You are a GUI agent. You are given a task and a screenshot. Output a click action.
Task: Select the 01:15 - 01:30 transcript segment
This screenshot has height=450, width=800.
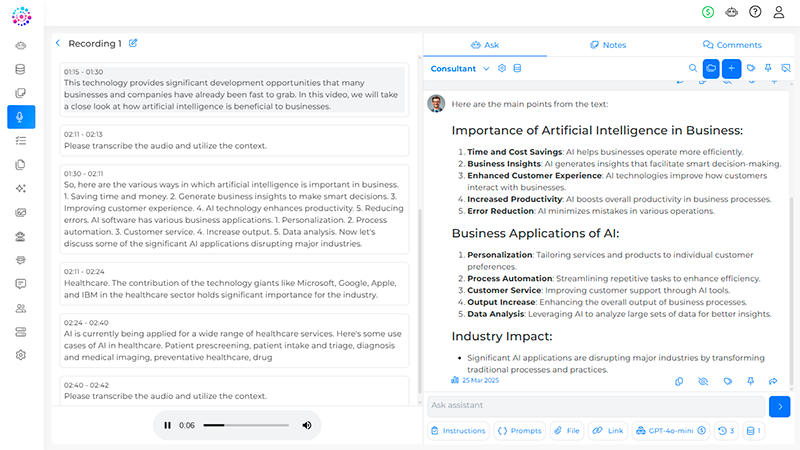(234, 90)
